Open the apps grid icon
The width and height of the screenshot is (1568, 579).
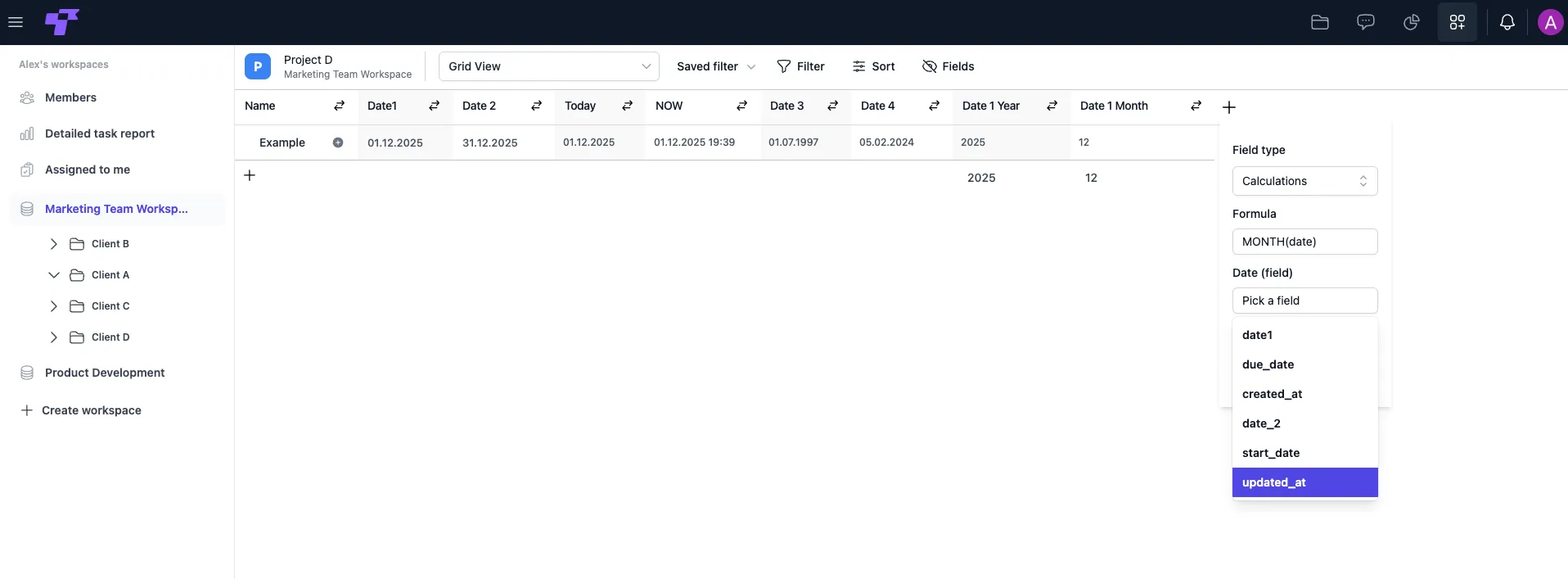tap(1458, 22)
